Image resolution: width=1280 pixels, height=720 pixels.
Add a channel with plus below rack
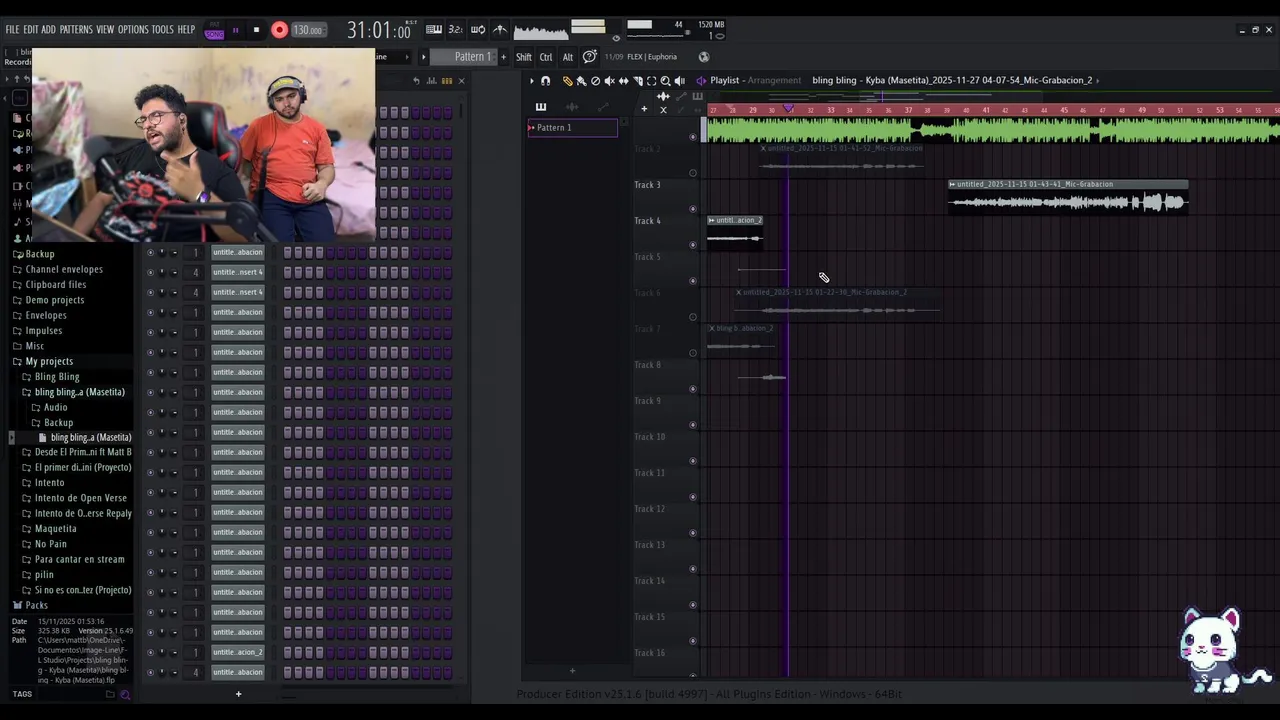[238, 693]
